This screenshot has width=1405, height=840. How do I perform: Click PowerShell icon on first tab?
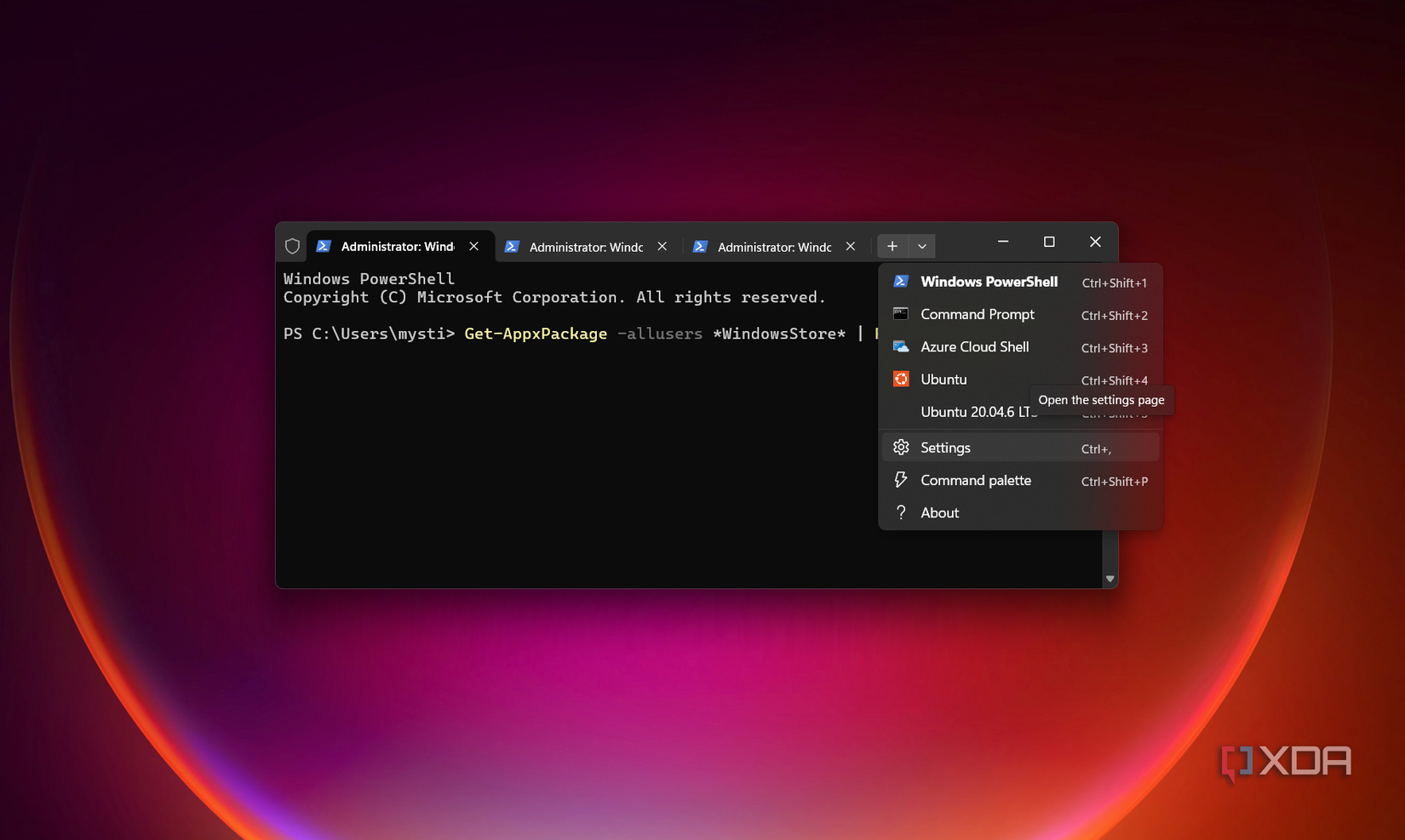[x=324, y=246]
